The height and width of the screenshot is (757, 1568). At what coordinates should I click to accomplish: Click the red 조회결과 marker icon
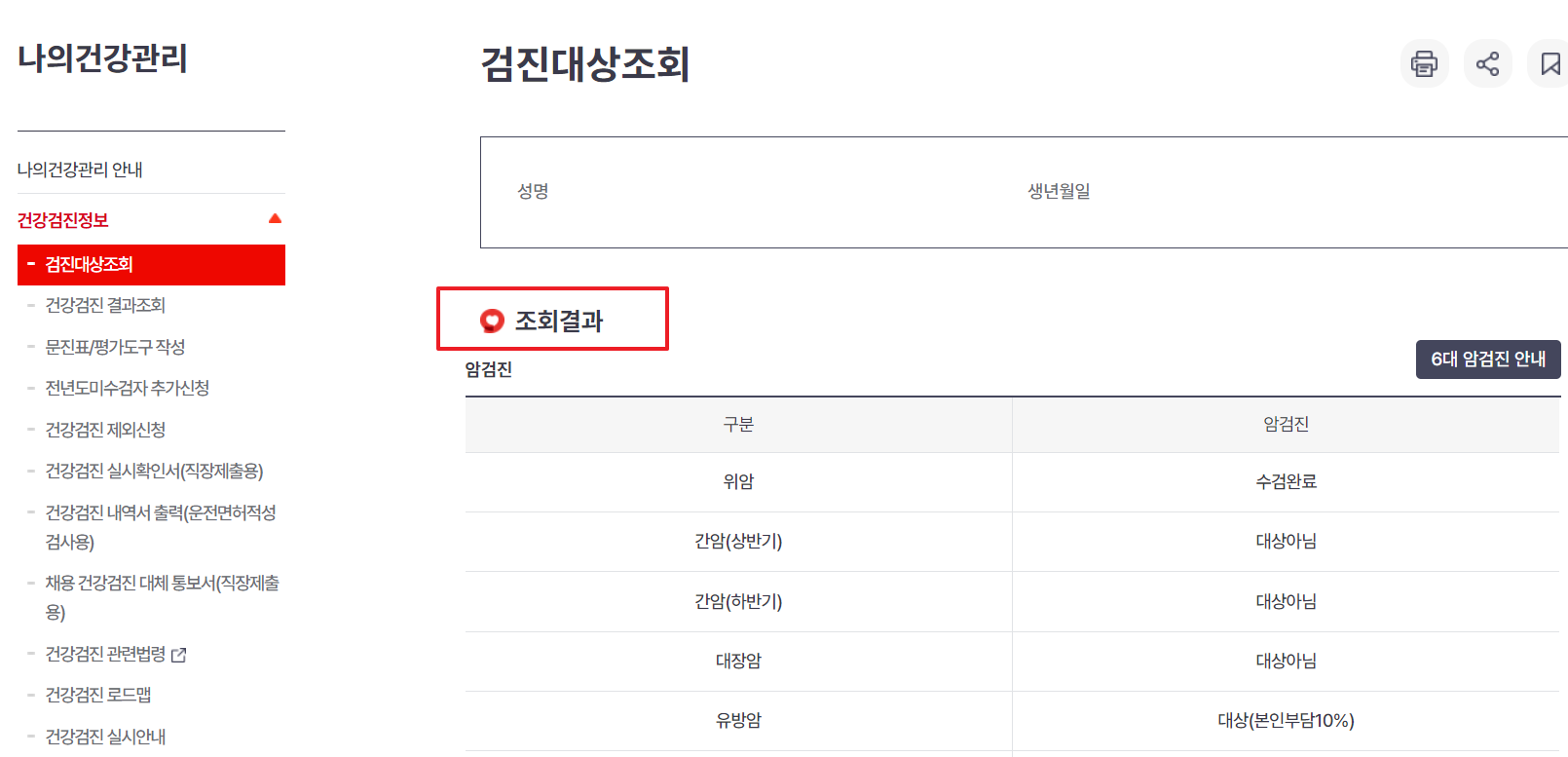[492, 317]
